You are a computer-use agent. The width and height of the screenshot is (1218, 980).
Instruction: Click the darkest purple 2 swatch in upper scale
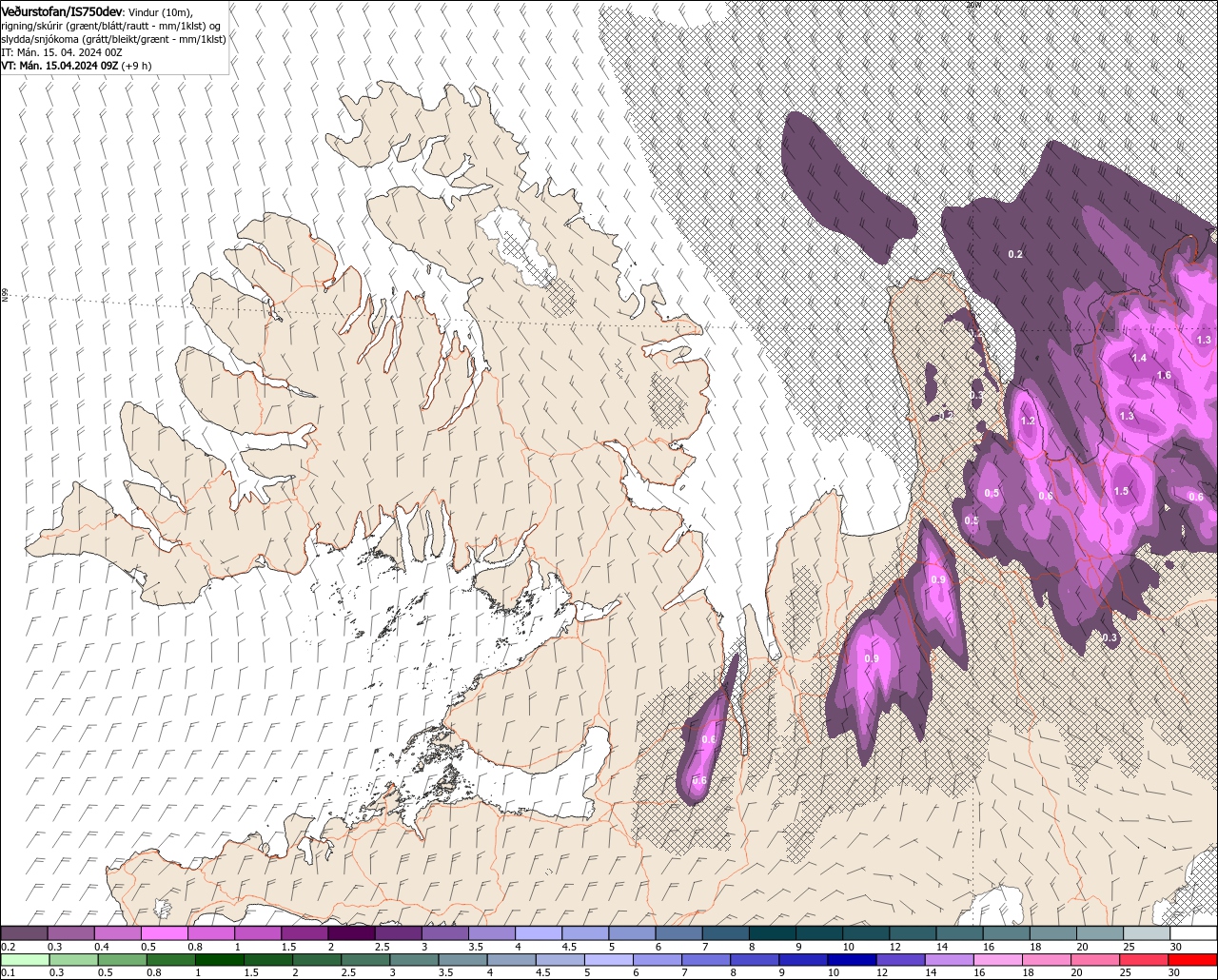click(x=350, y=933)
